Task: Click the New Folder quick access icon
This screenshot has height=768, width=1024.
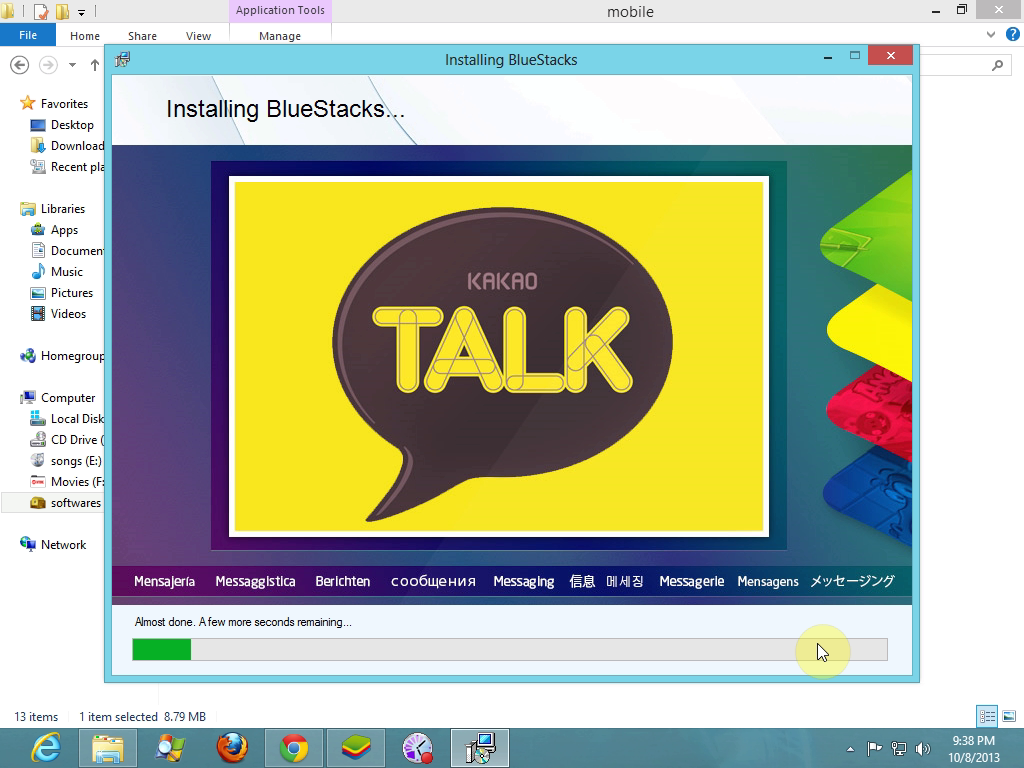Action: (63, 11)
